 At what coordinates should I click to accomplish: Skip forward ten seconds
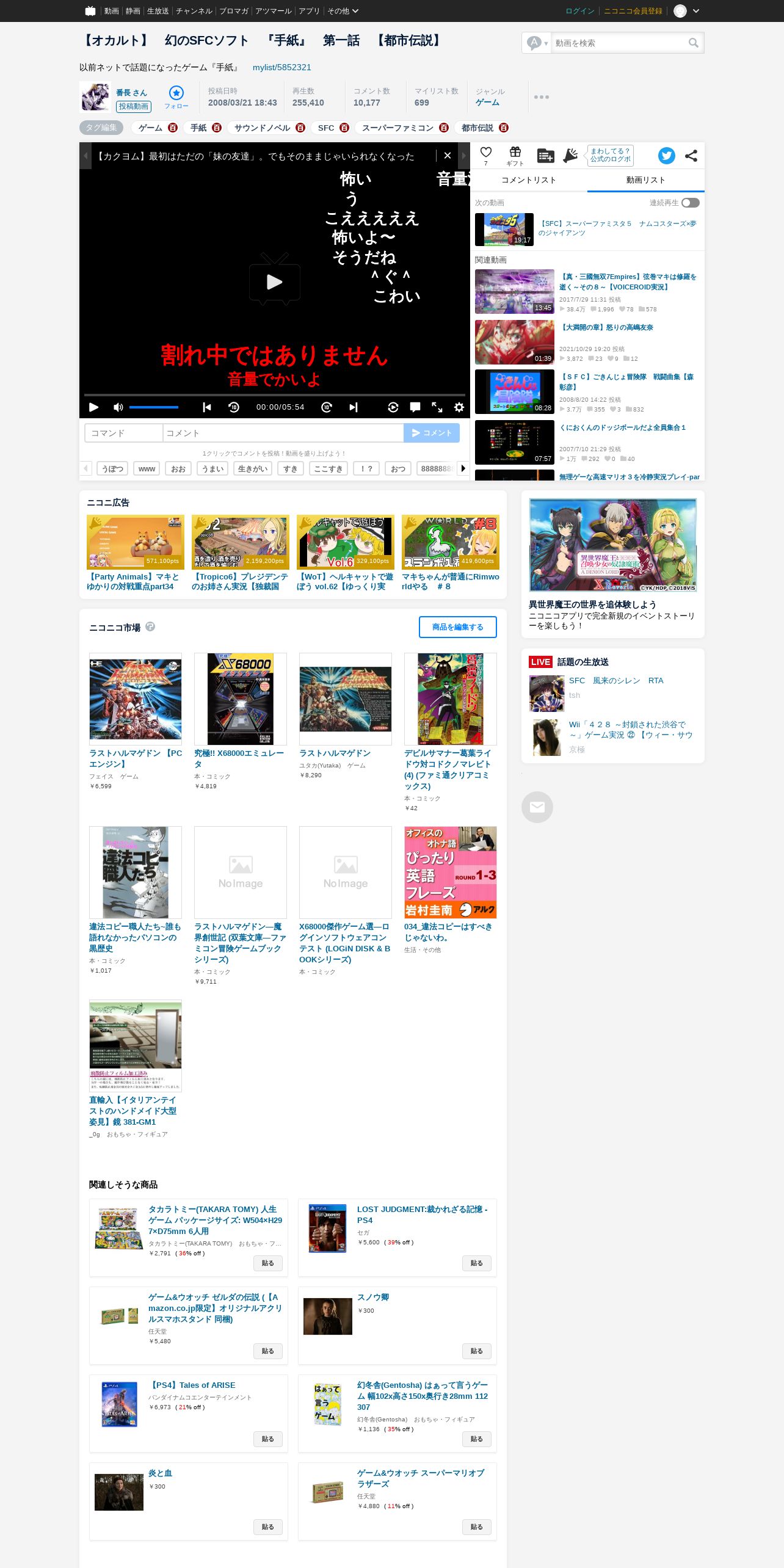pos(327,407)
